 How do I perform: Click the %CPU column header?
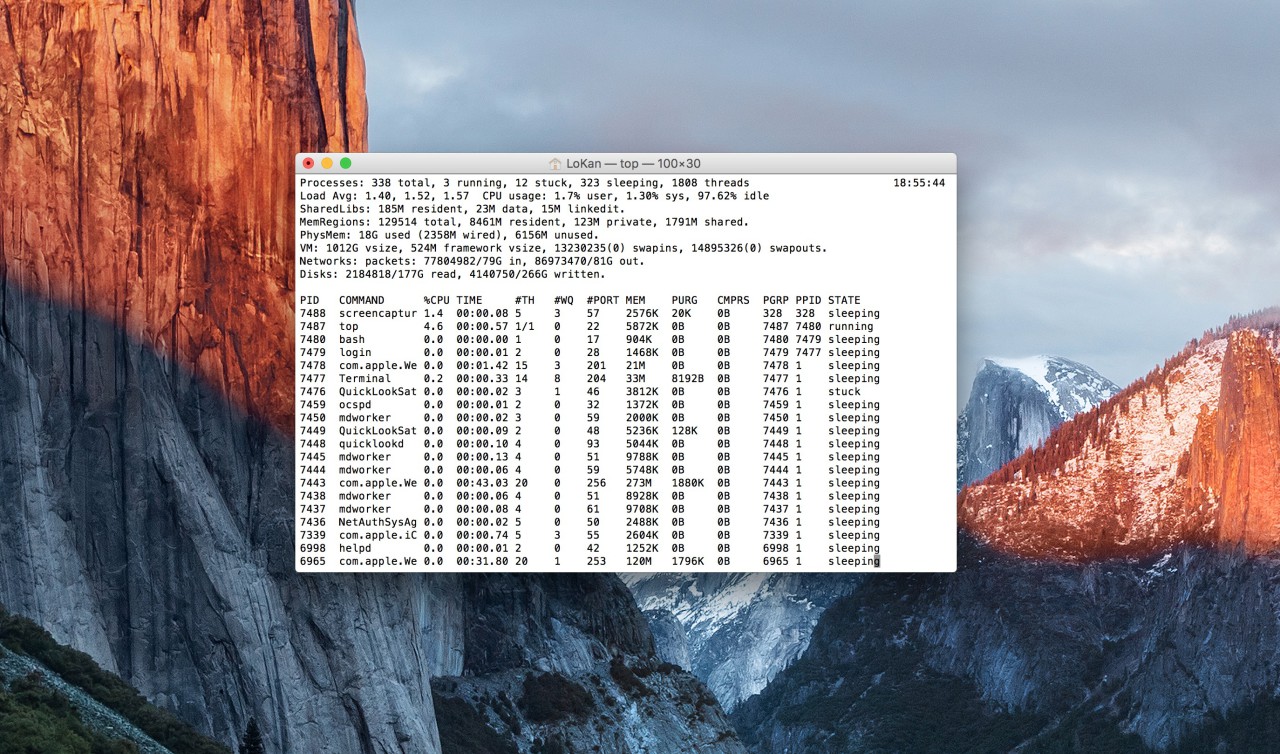tap(436, 300)
